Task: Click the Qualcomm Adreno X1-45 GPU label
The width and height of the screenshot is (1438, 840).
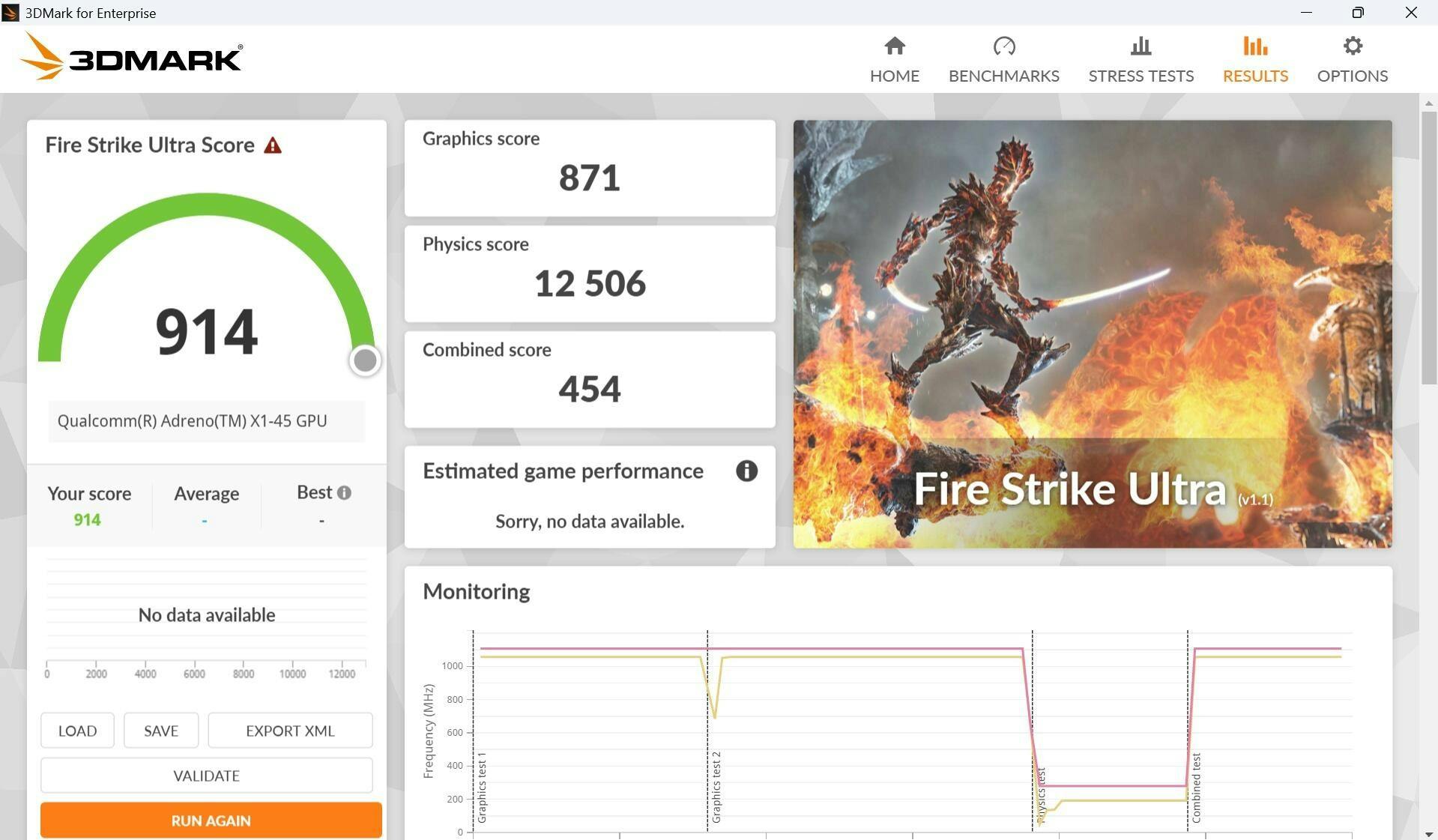Action: pyautogui.click(x=193, y=421)
